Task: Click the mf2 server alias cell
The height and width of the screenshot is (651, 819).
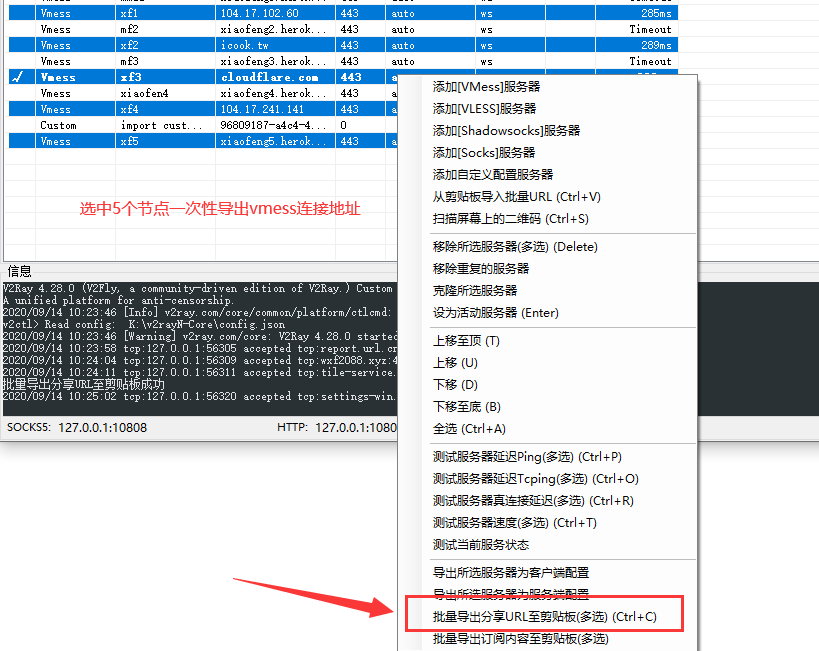Action: [129, 29]
